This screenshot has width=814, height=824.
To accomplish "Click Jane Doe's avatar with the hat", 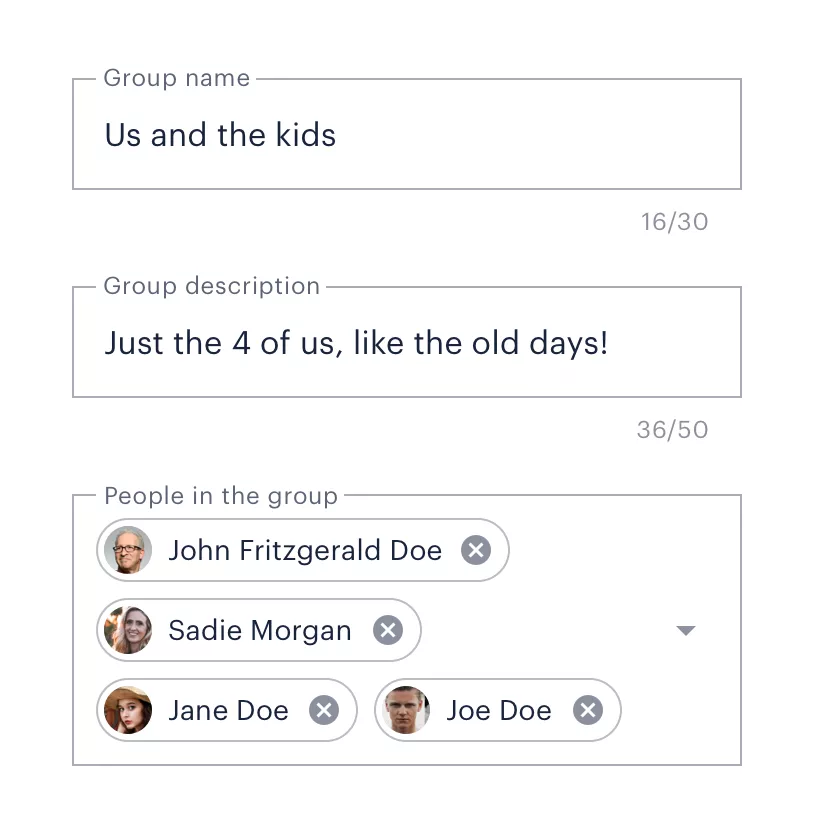I will 128,710.
